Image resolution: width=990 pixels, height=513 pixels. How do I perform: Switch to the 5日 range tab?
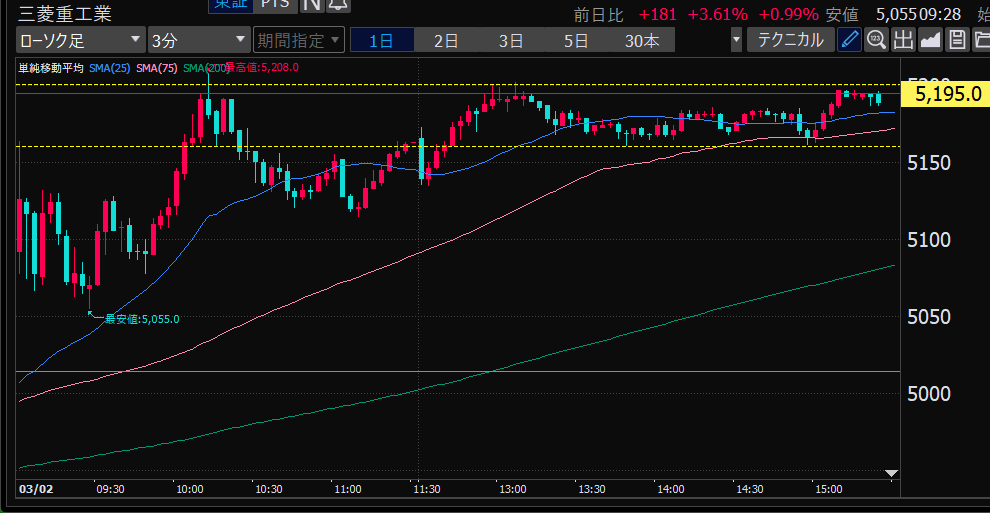tap(576, 41)
